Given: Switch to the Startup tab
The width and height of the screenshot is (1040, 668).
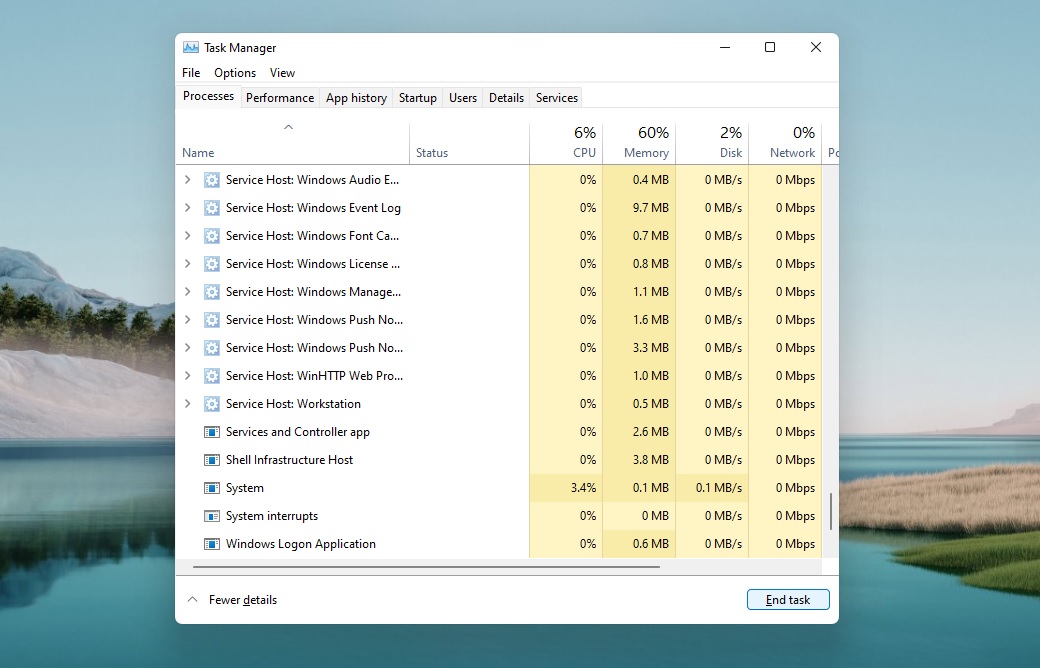Looking at the screenshot, I should coord(417,98).
